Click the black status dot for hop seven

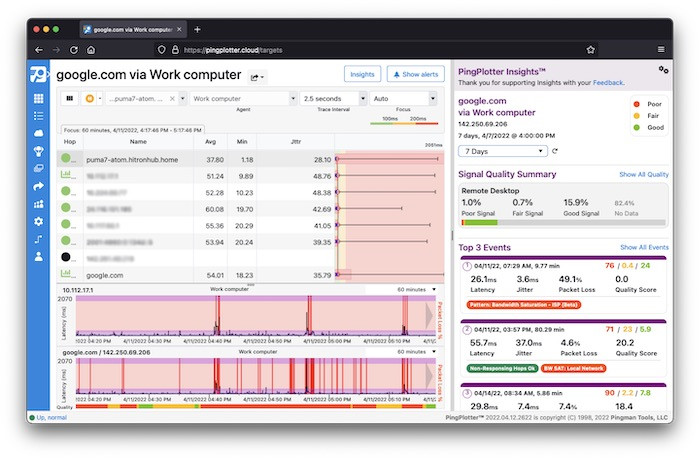66,257
